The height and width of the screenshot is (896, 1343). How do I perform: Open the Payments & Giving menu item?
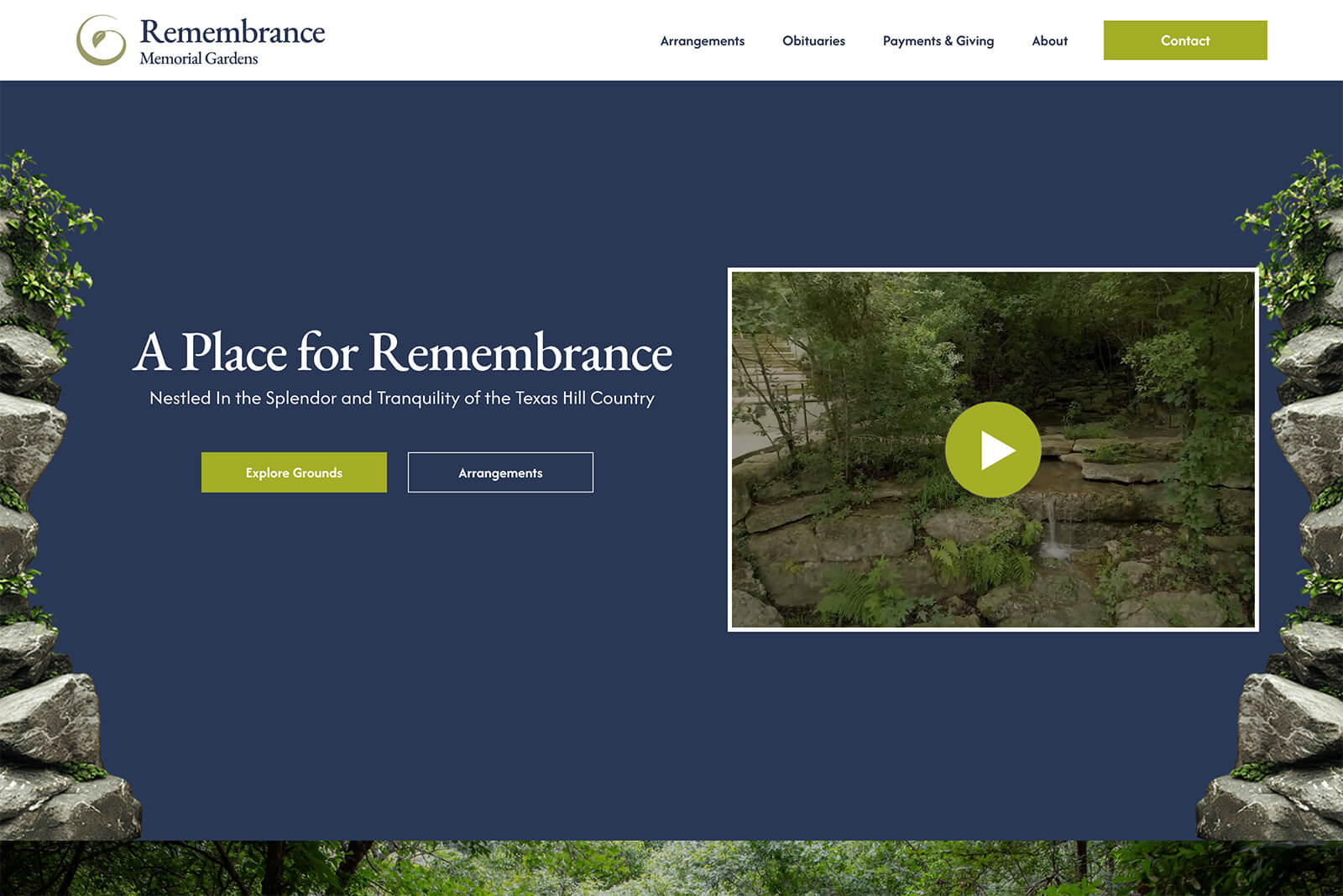pyautogui.click(x=938, y=41)
